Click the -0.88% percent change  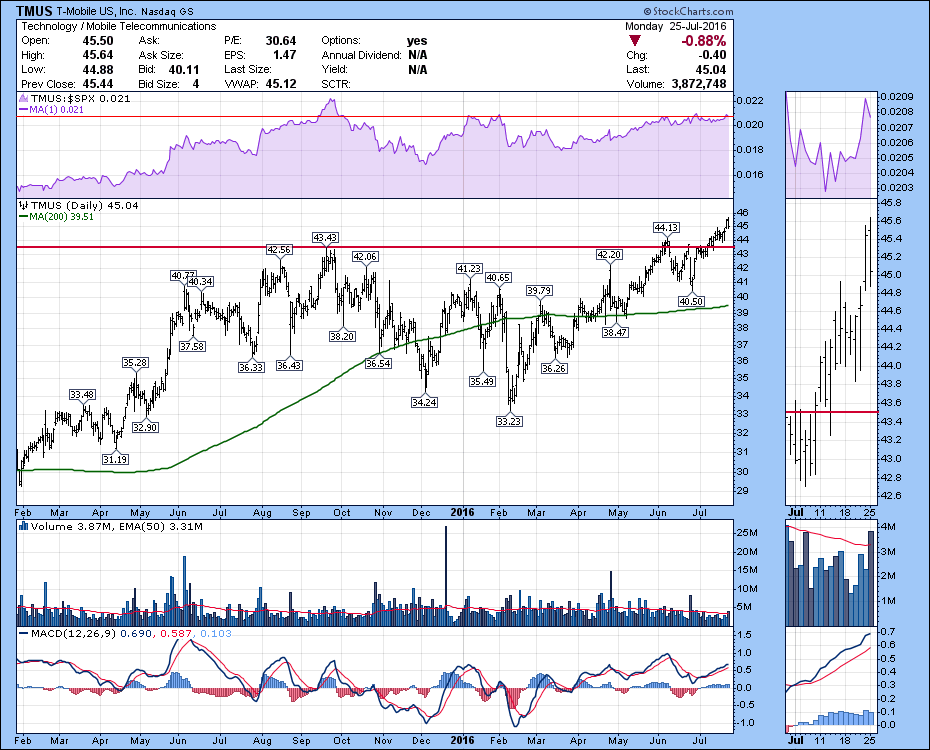pyautogui.click(x=703, y=41)
